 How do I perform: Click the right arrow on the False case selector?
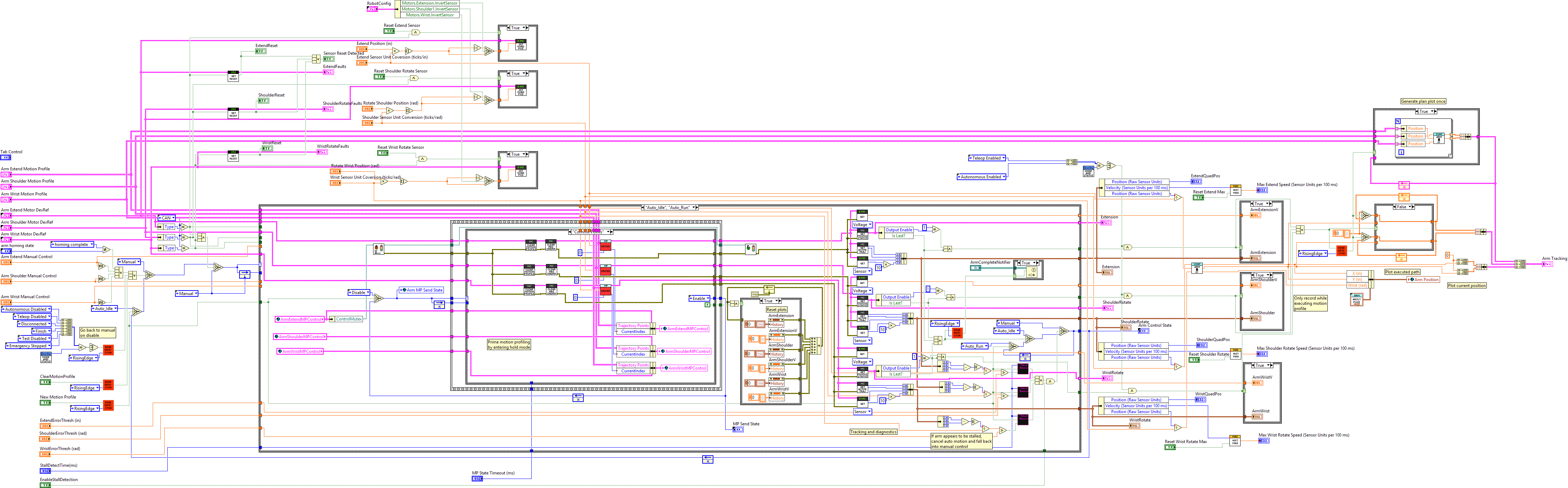click(x=1414, y=207)
